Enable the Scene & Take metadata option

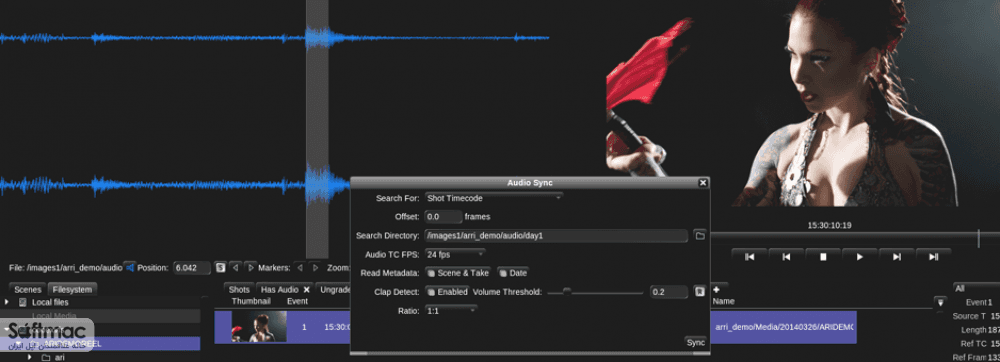(458, 273)
